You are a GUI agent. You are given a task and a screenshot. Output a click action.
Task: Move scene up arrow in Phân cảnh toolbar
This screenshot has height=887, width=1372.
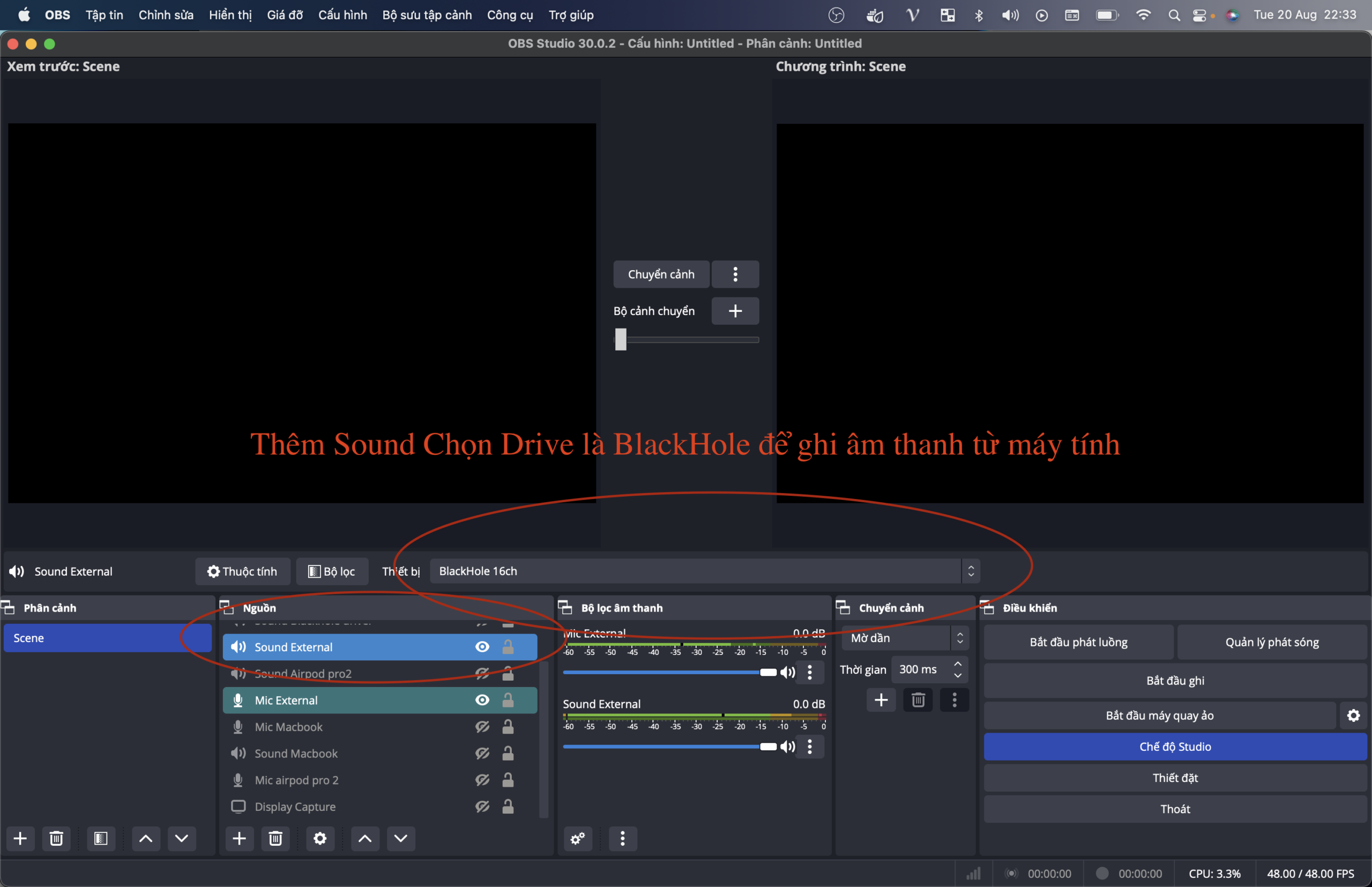(x=146, y=839)
